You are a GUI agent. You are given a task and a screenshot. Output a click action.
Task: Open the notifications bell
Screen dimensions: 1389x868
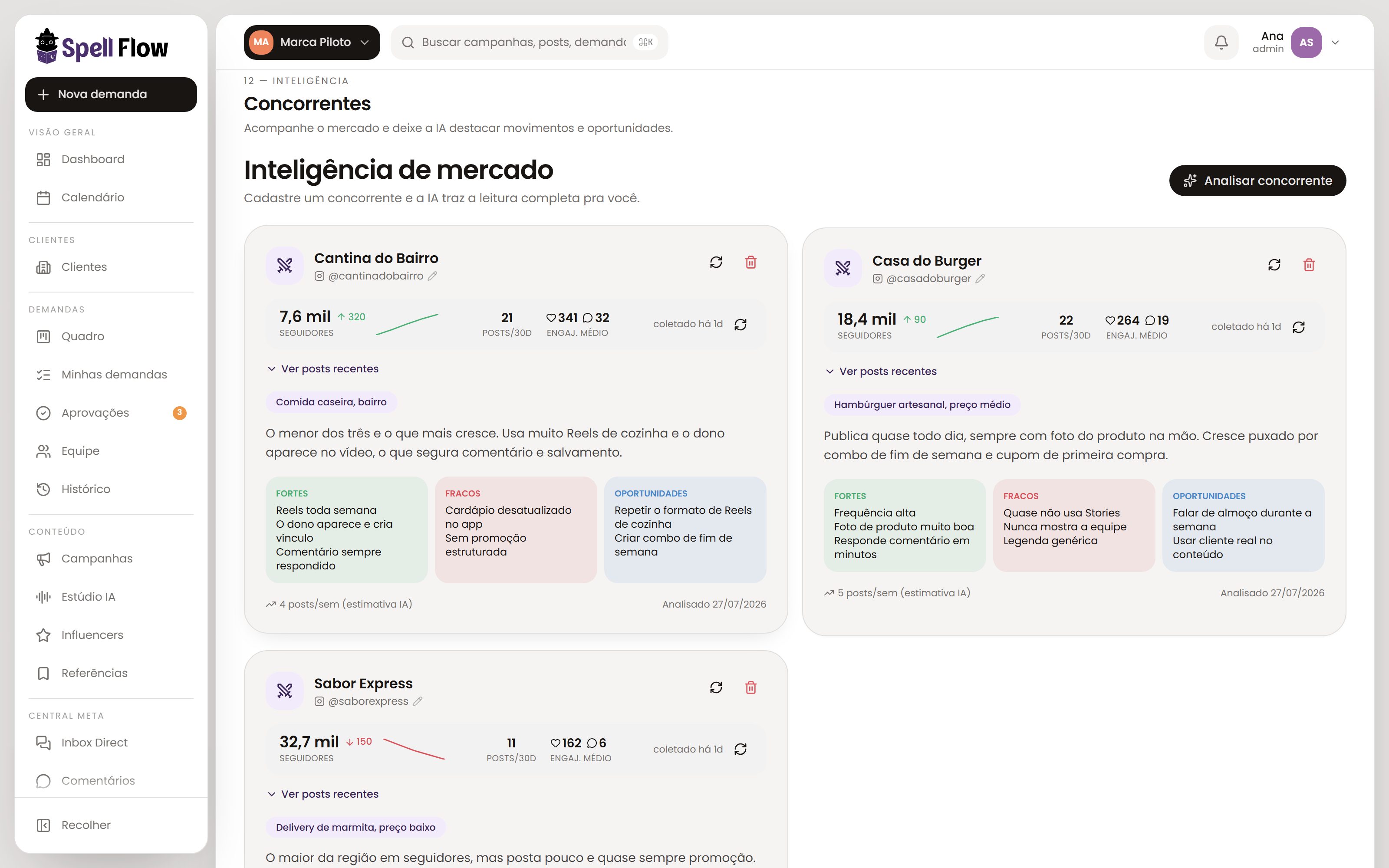click(1221, 43)
